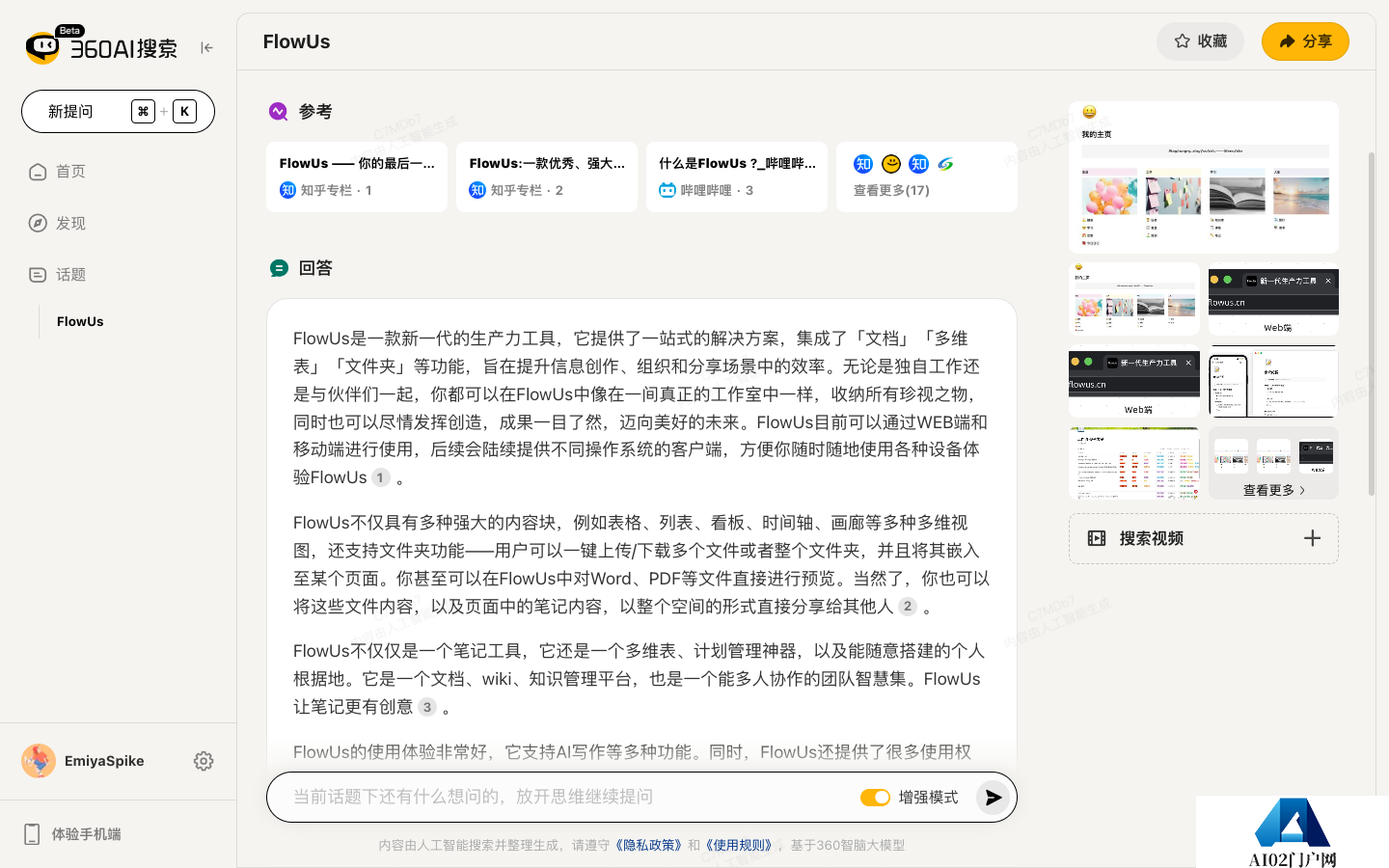
Task: Expand 搜索视频 with the plus icon
Action: tap(1312, 538)
